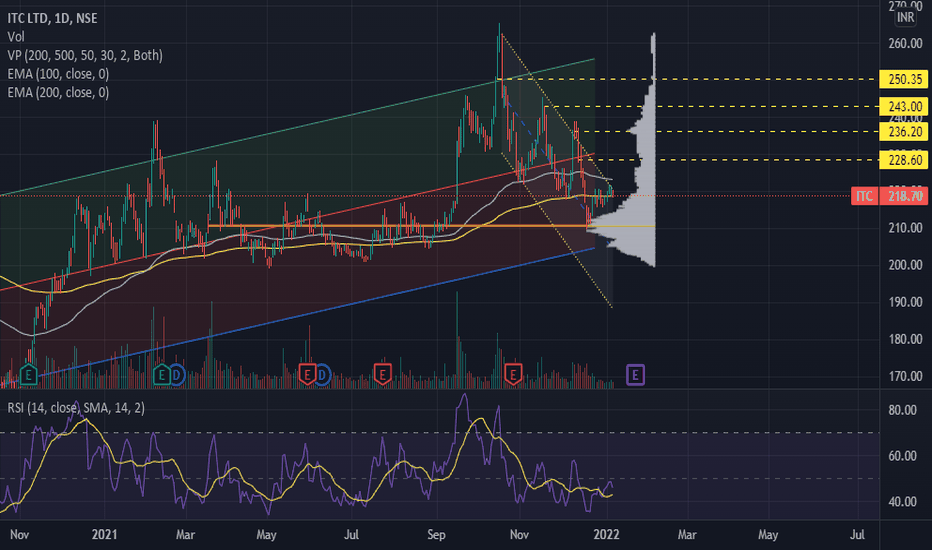
Task: Click the 250.35 yellow price label
Action: 903,79
